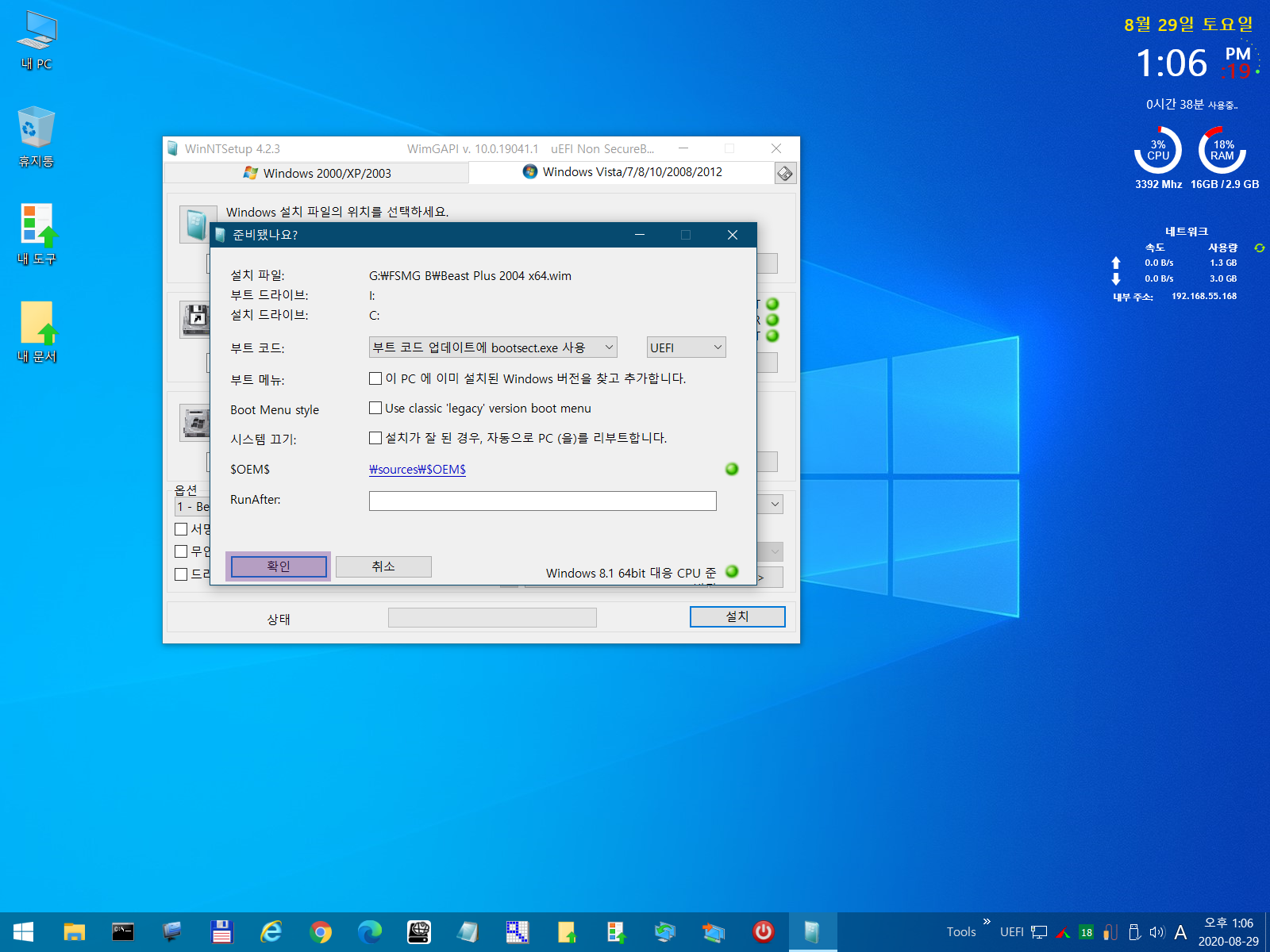
Task: Open the 내 도구 desktop icon
Action: [37, 234]
